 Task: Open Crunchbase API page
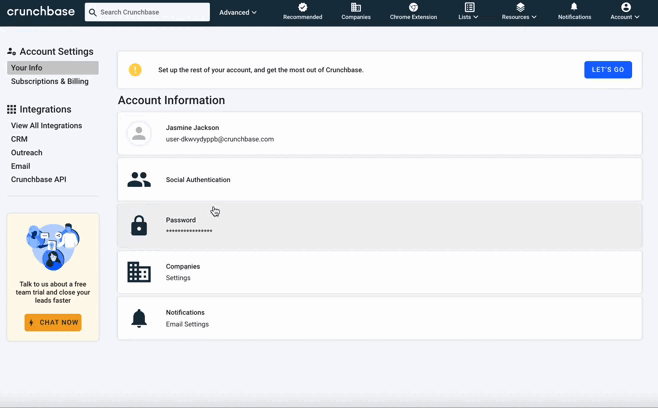[x=39, y=179]
